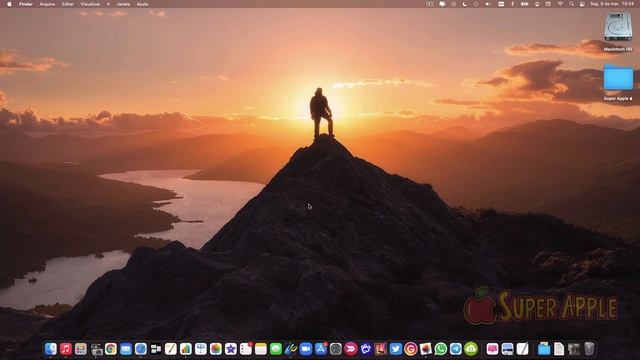Open Keynote presentation app in Dock
The height and width of the screenshot is (360, 640).
[201, 349]
